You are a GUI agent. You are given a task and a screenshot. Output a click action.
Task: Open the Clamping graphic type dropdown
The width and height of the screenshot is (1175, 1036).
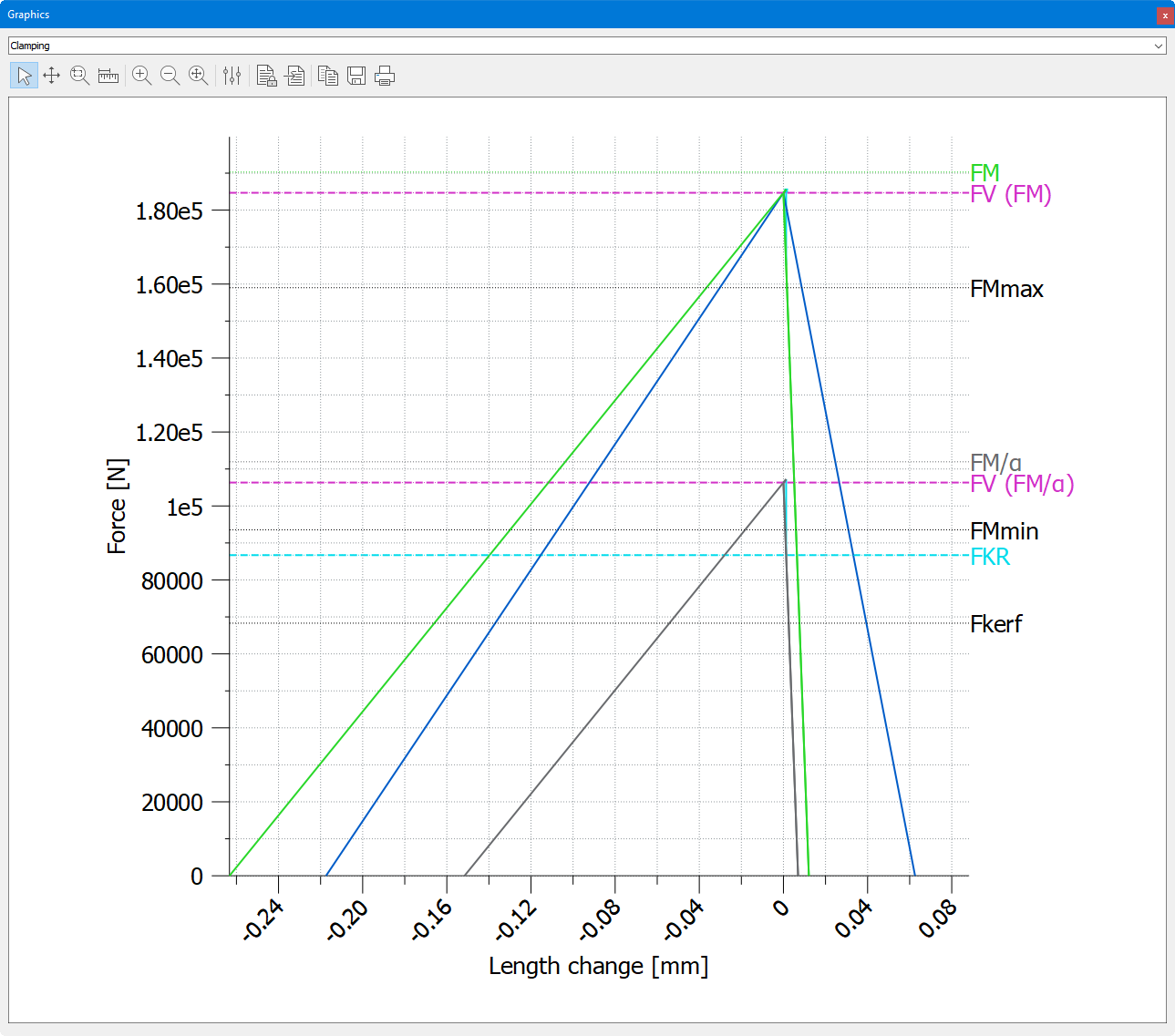coord(583,46)
